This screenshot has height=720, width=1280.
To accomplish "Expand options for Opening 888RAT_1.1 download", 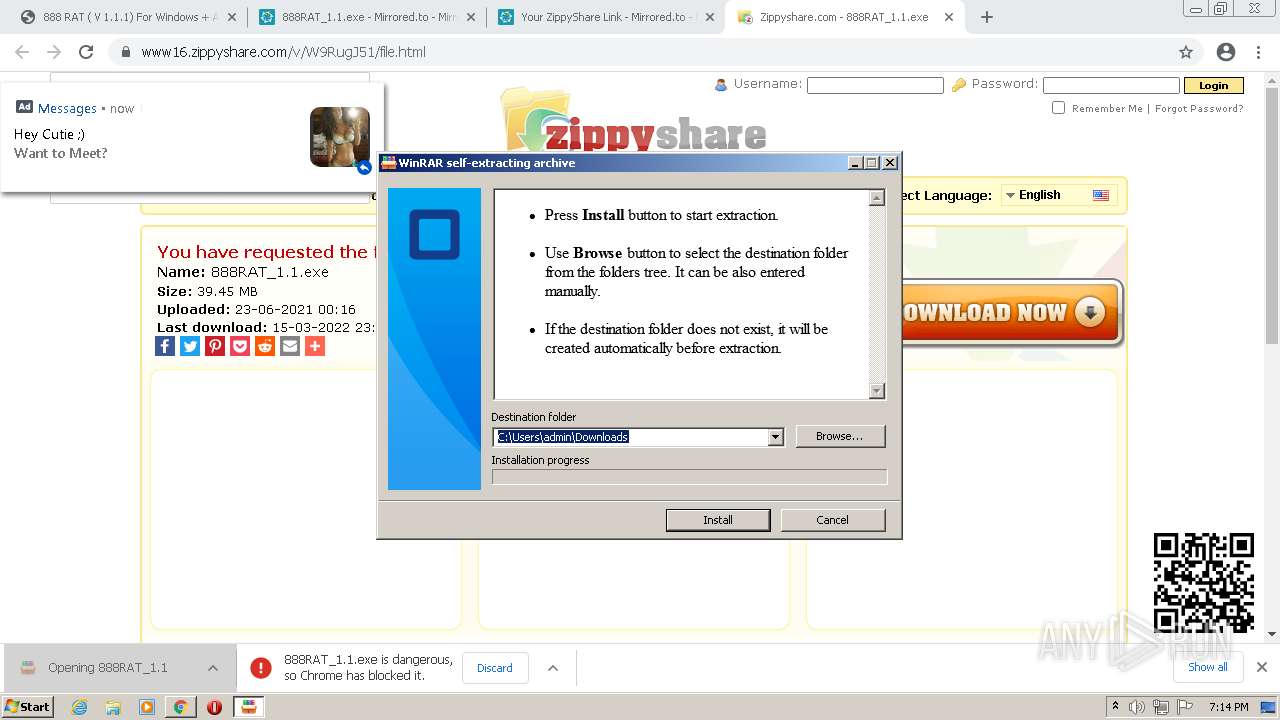I will pyautogui.click(x=213, y=668).
